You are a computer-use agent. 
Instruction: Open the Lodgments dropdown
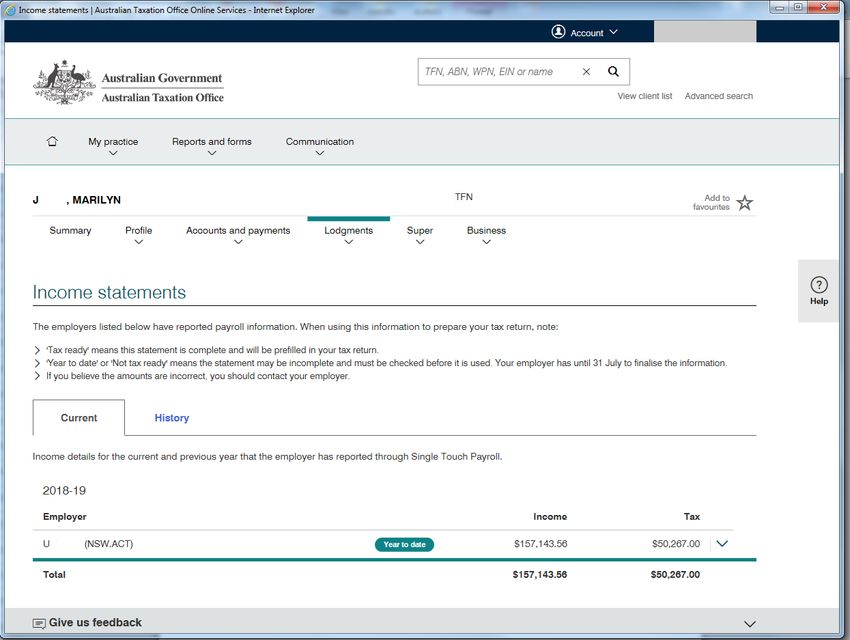click(349, 236)
